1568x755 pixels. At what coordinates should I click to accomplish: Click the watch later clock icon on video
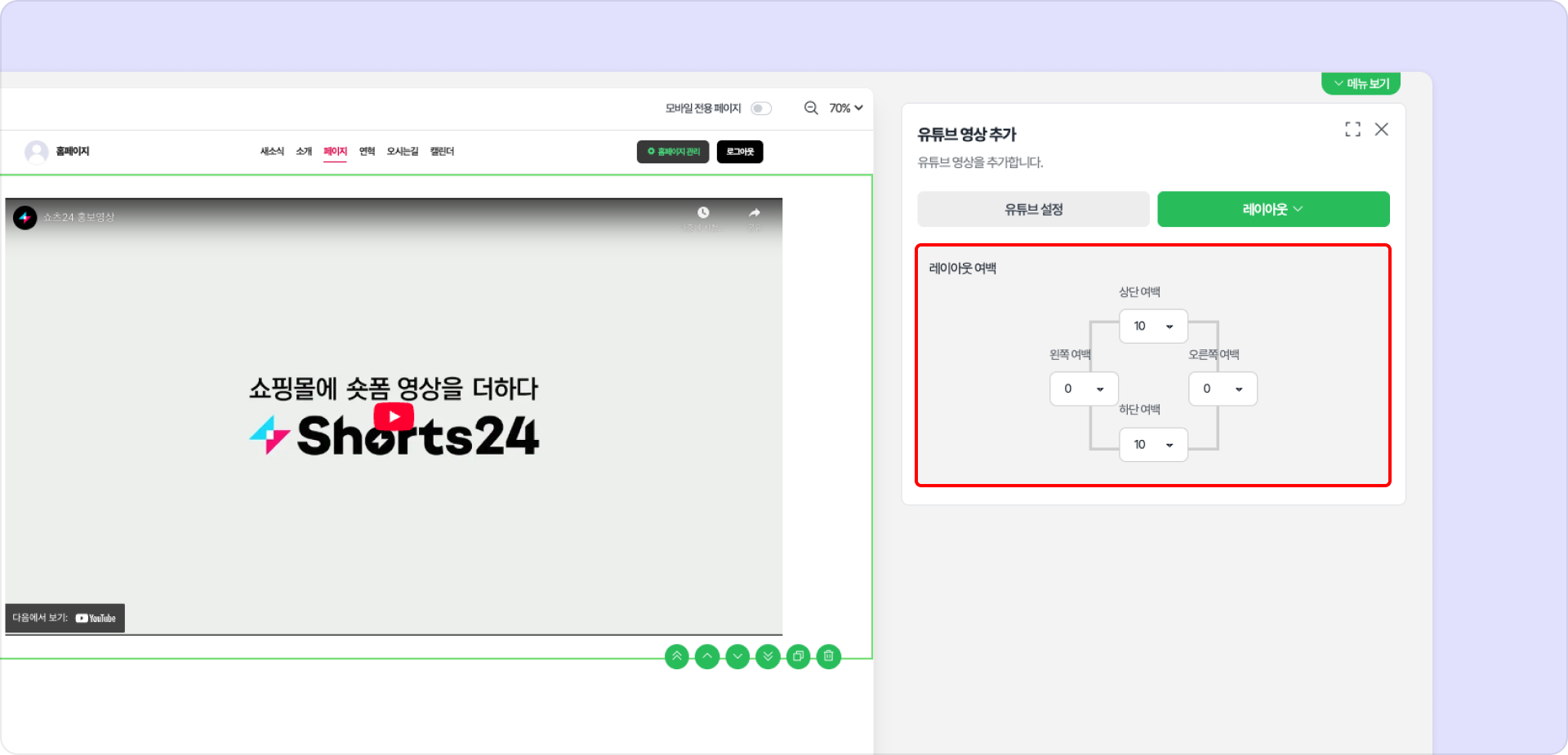[703, 213]
